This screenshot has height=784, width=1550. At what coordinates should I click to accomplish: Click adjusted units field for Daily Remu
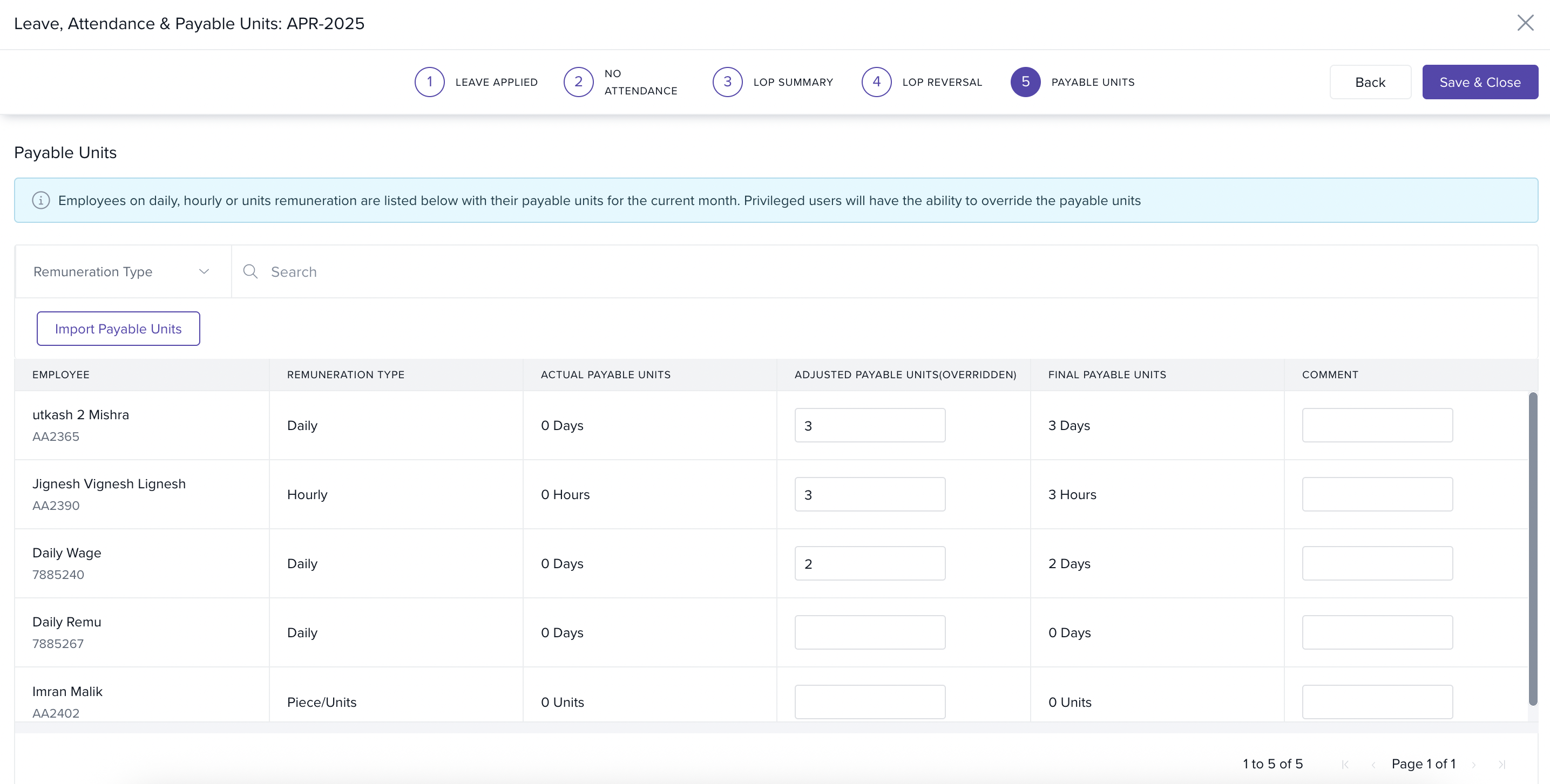click(869, 632)
